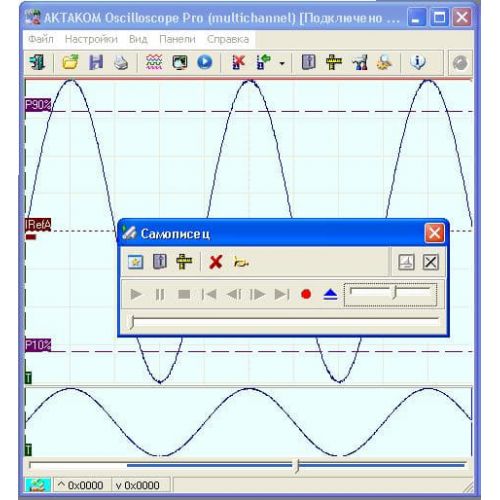Click the playback speed slider in Самописец

point(390,295)
